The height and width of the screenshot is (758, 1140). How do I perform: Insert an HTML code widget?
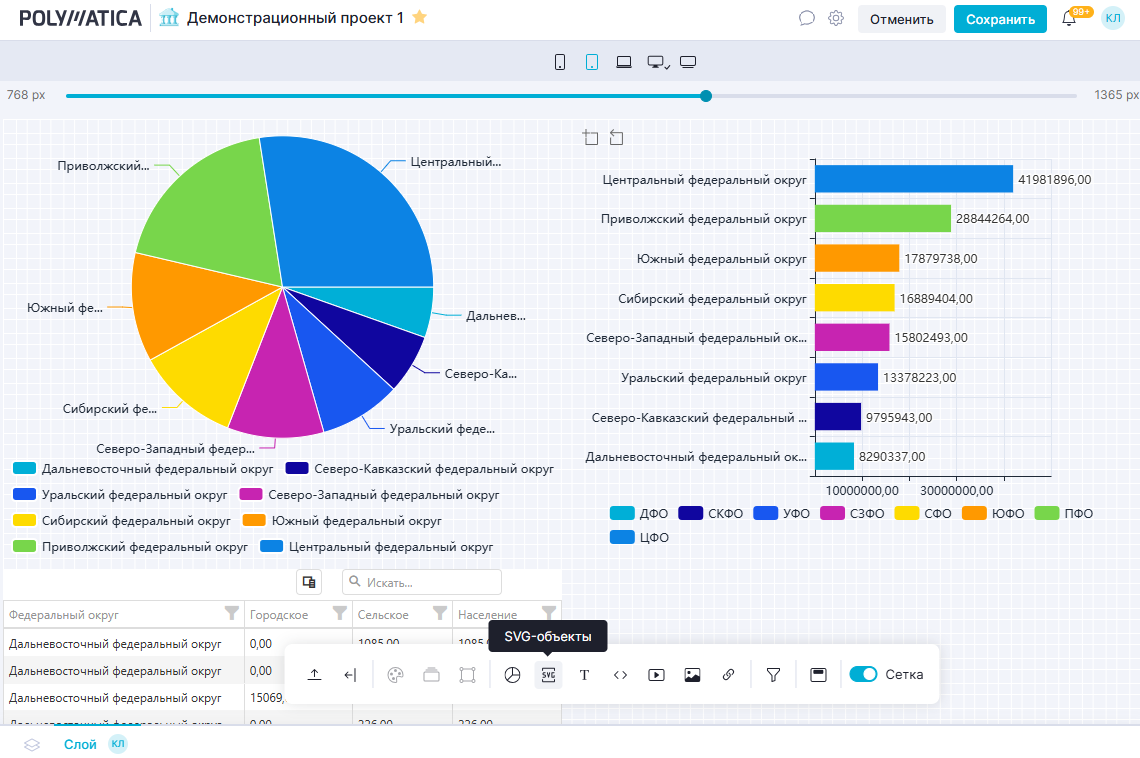click(x=620, y=675)
